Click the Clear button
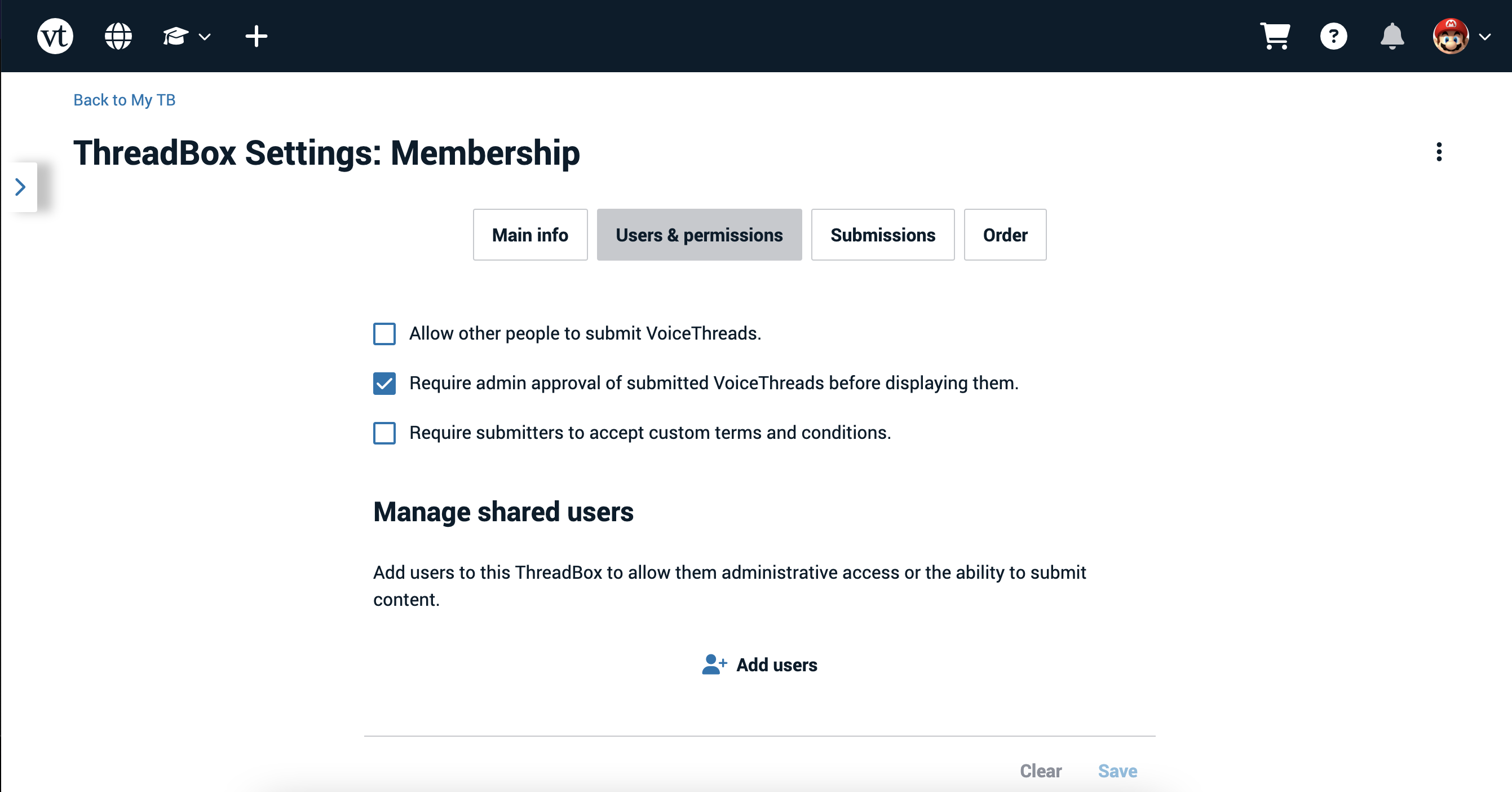This screenshot has height=792, width=1512. [x=1040, y=770]
